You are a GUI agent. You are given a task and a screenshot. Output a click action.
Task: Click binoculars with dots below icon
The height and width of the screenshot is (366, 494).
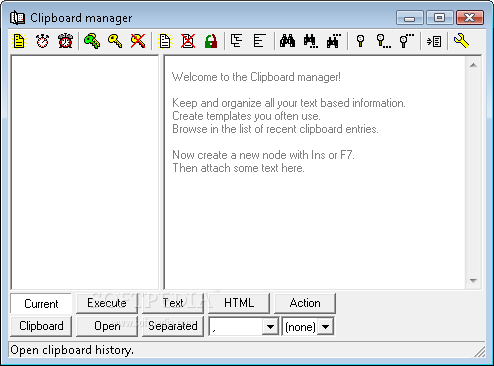(x=311, y=41)
